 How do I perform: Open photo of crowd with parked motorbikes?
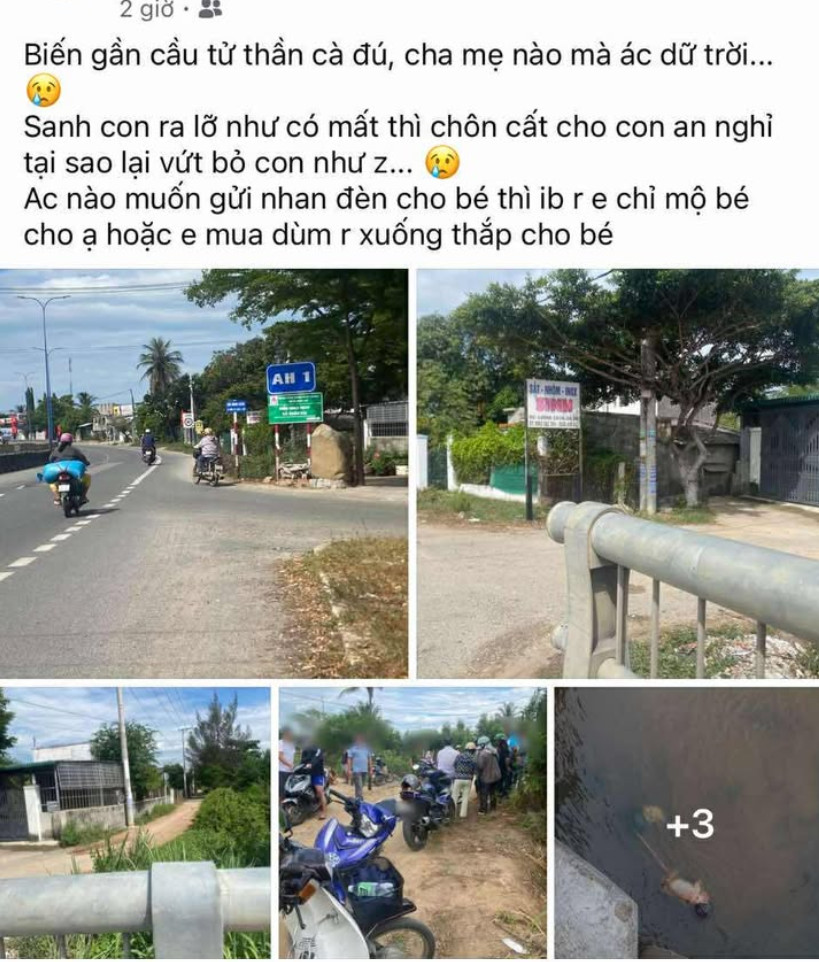pyautogui.click(x=412, y=822)
